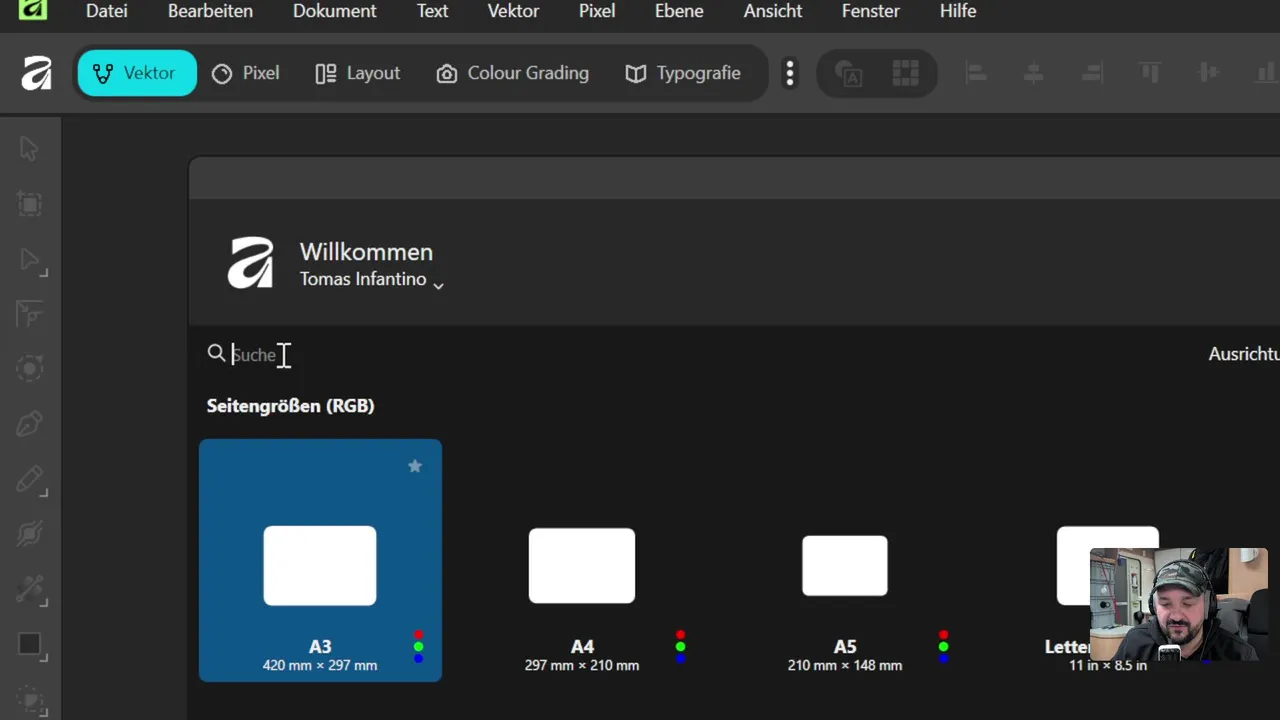
Task: Align objects to horizontal center
Action: coord(1034,73)
